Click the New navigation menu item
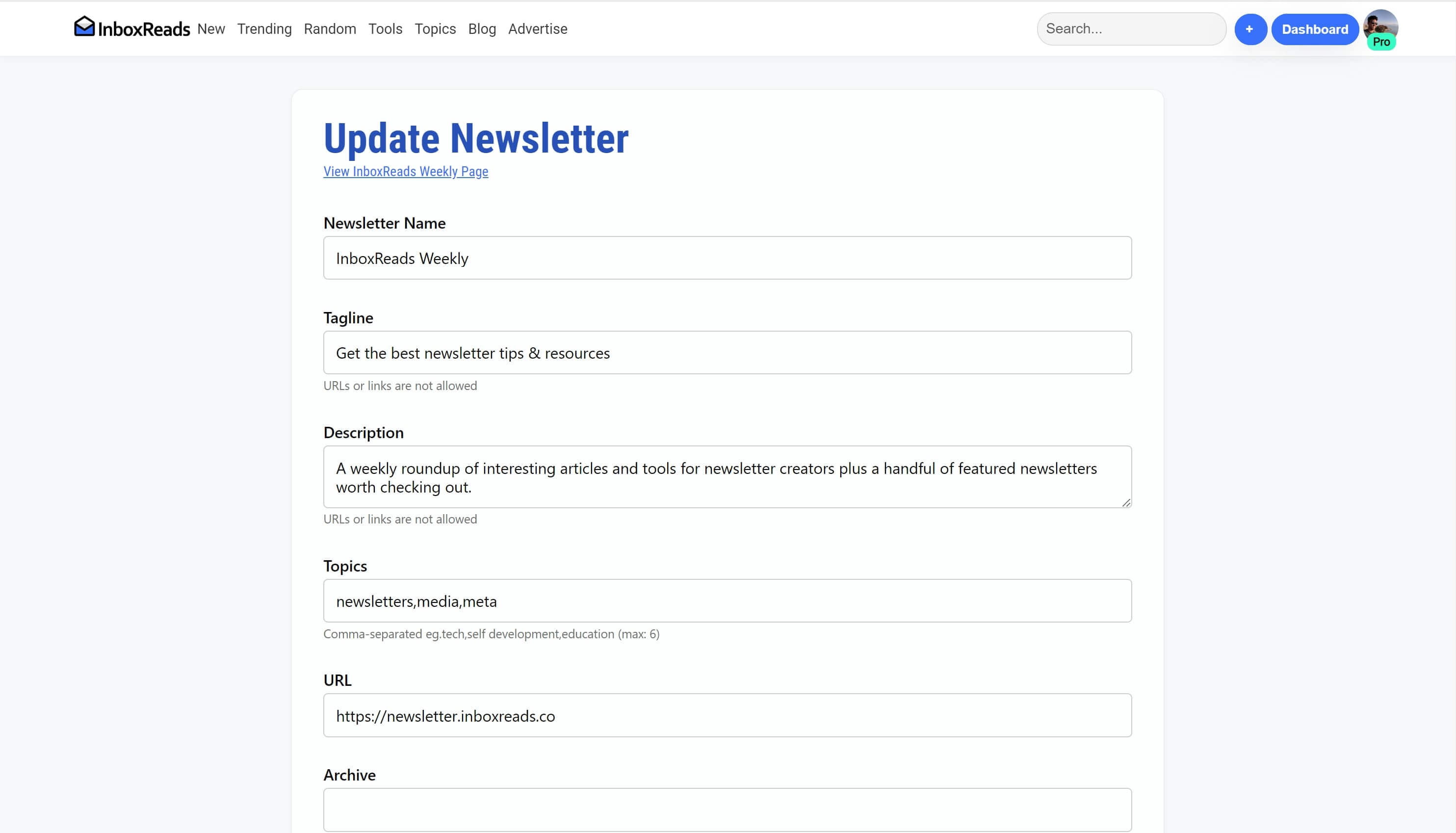This screenshot has width=1456, height=833. (211, 28)
